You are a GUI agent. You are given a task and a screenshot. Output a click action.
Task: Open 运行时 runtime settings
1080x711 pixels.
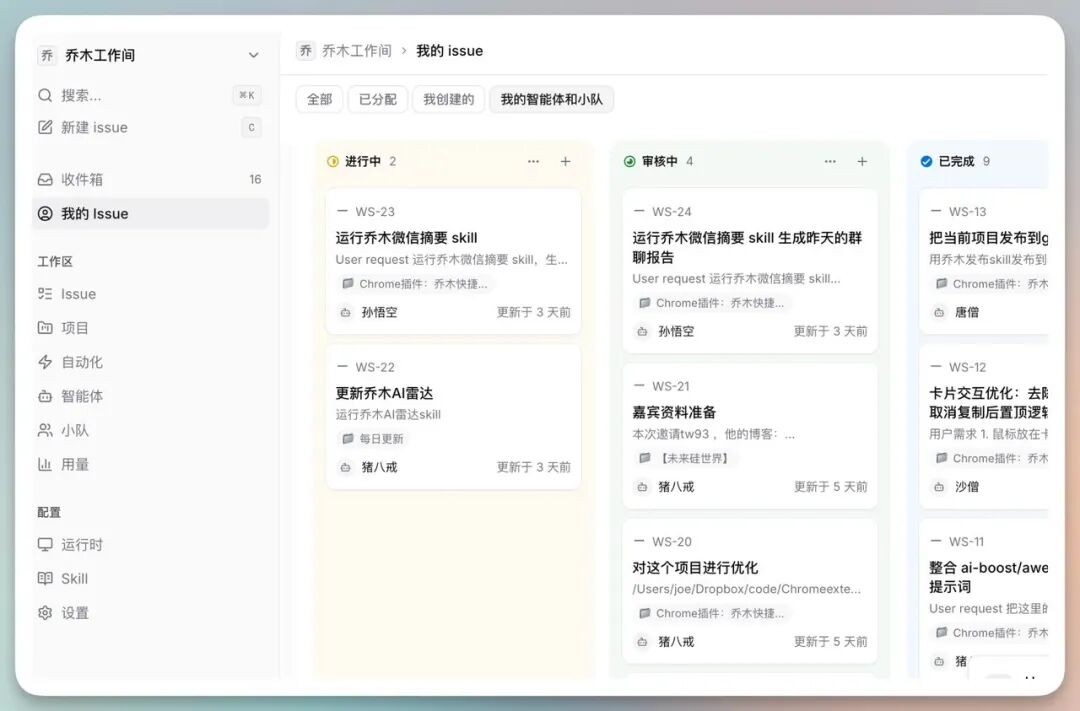click(x=150, y=544)
